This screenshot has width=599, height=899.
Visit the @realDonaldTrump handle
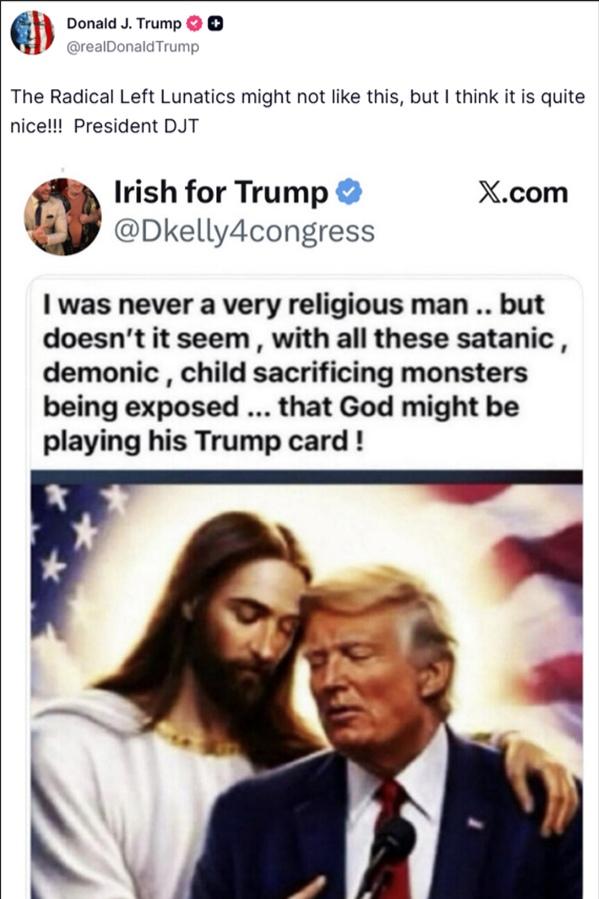coord(133,47)
